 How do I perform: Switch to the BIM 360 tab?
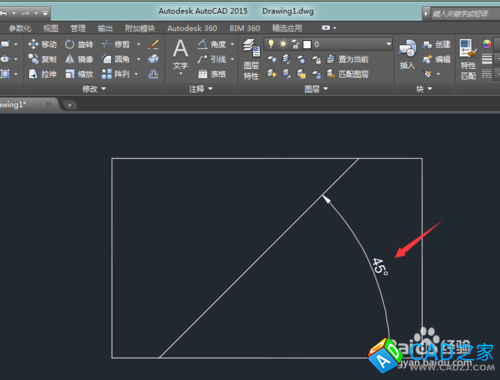point(245,28)
